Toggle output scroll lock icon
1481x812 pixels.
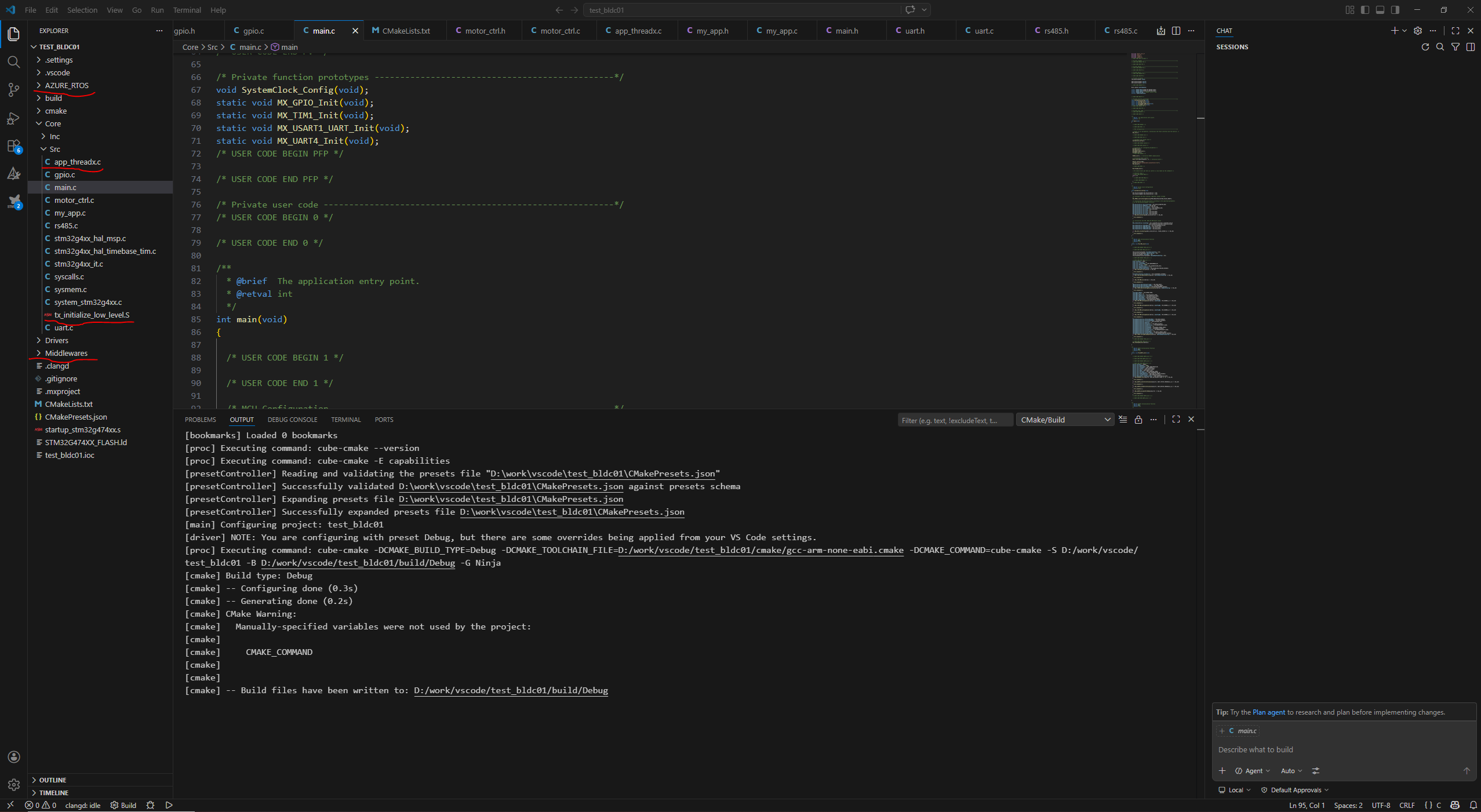(1138, 420)
